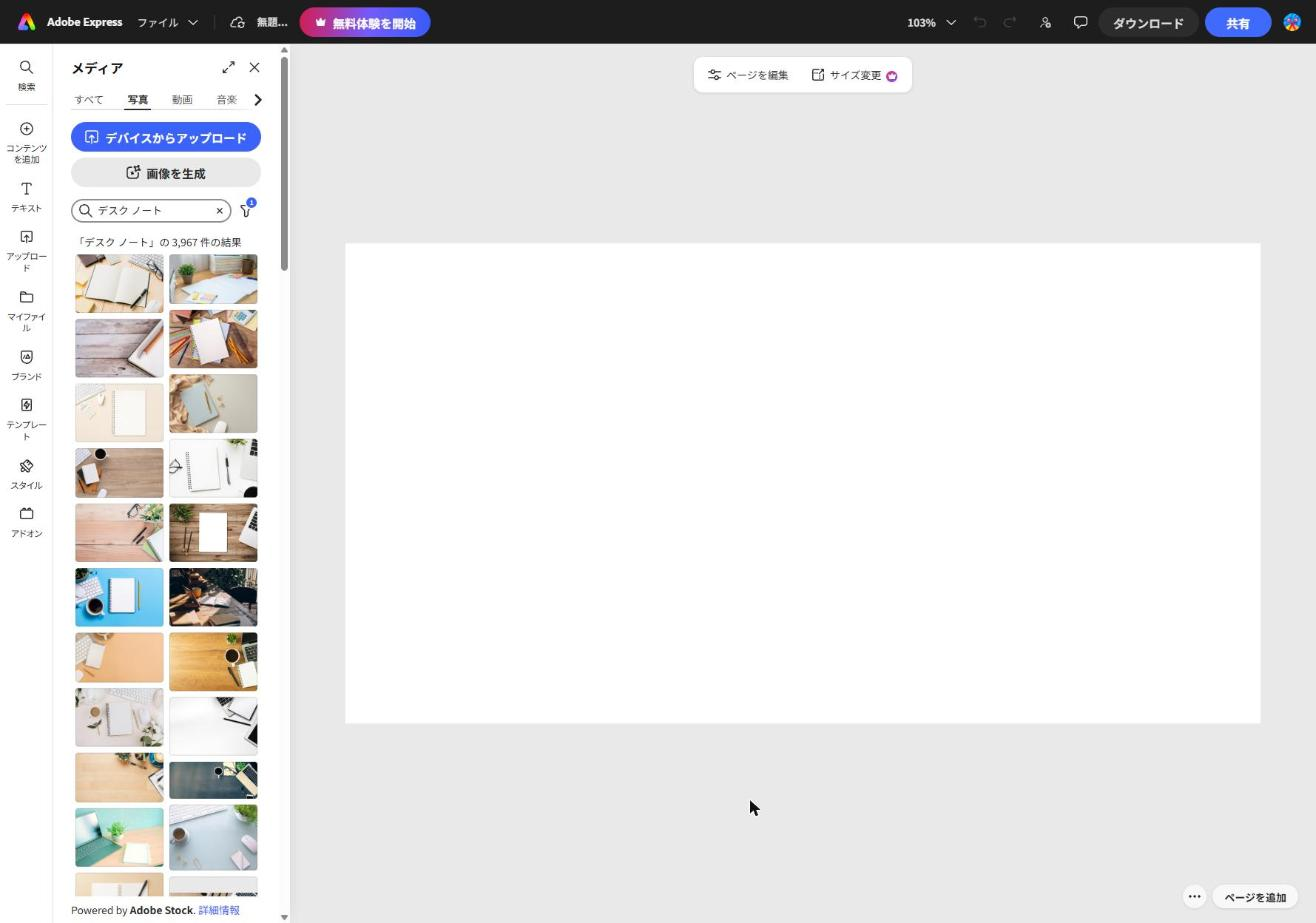
Task: Click コンテンツを追加 add content icon
Action: (x=26, y=142)
